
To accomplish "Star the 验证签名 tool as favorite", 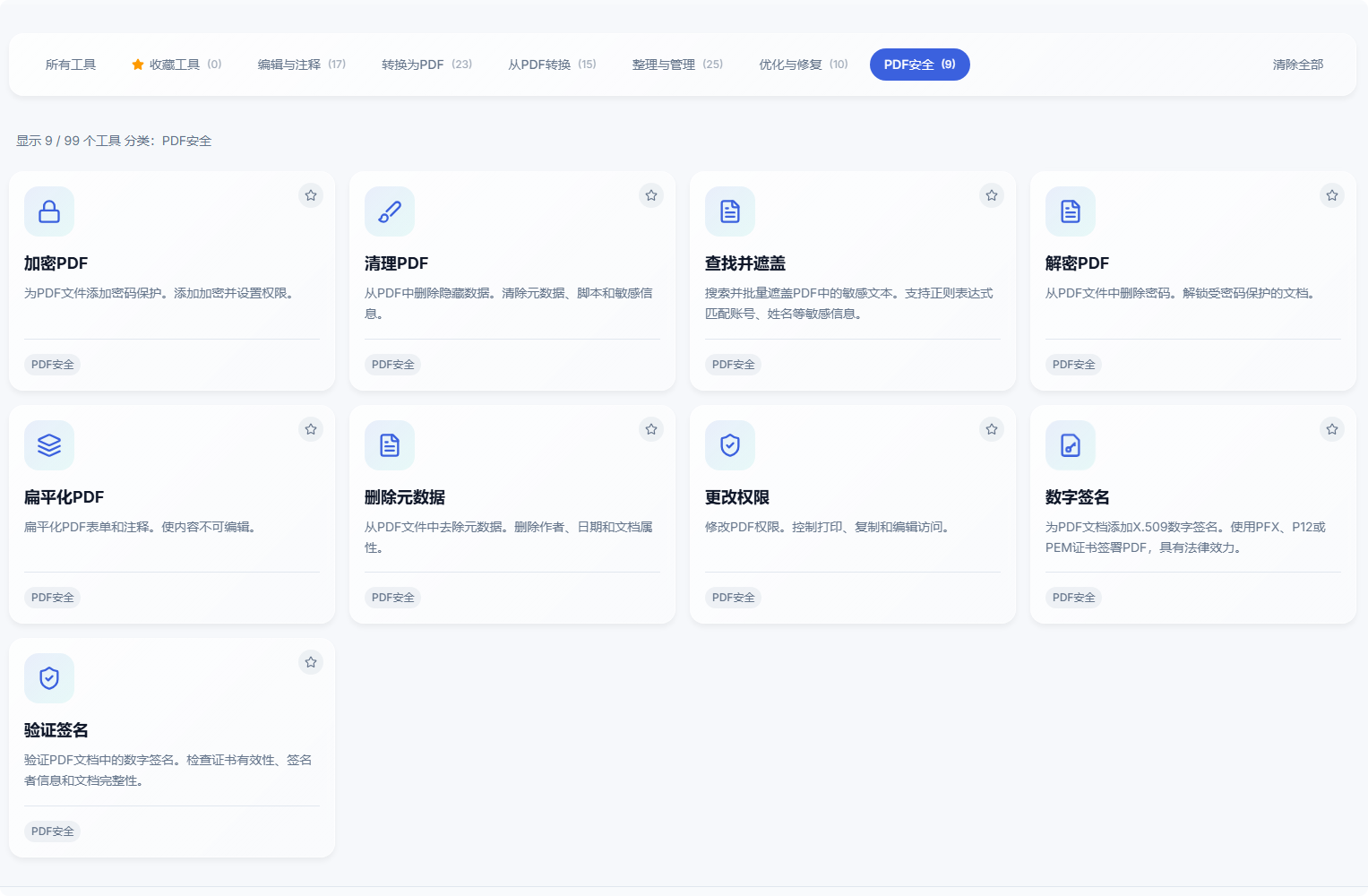I will [311, 662].
